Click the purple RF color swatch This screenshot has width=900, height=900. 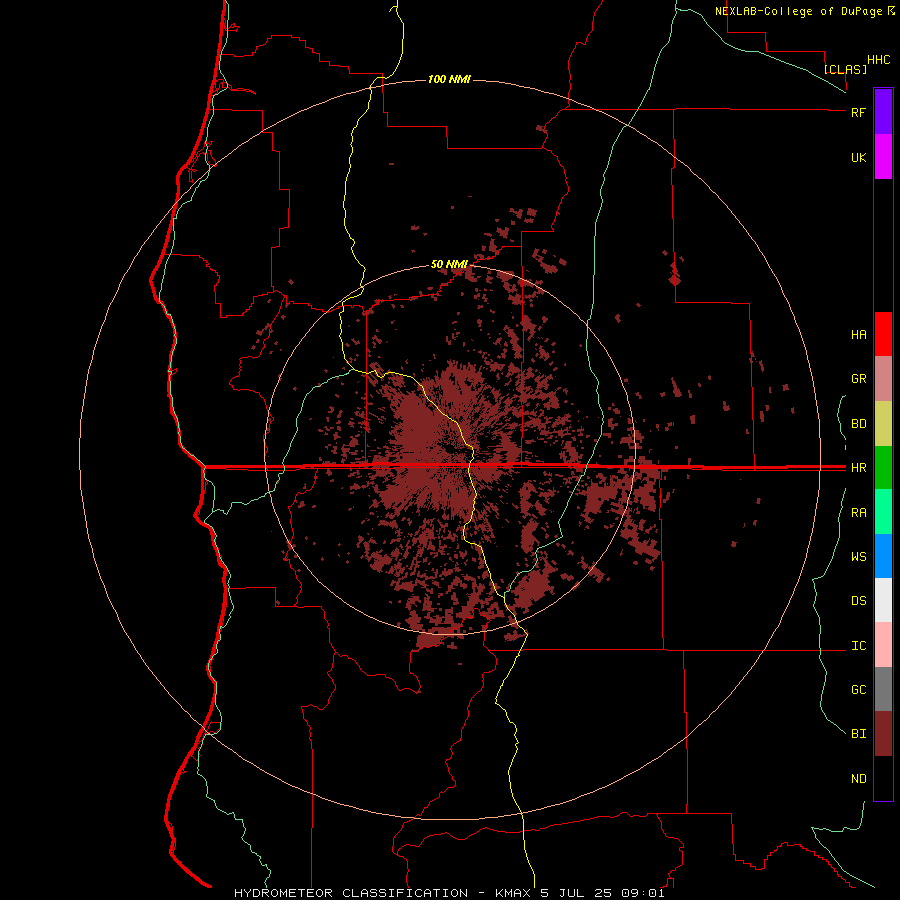[x=883, y=112]
